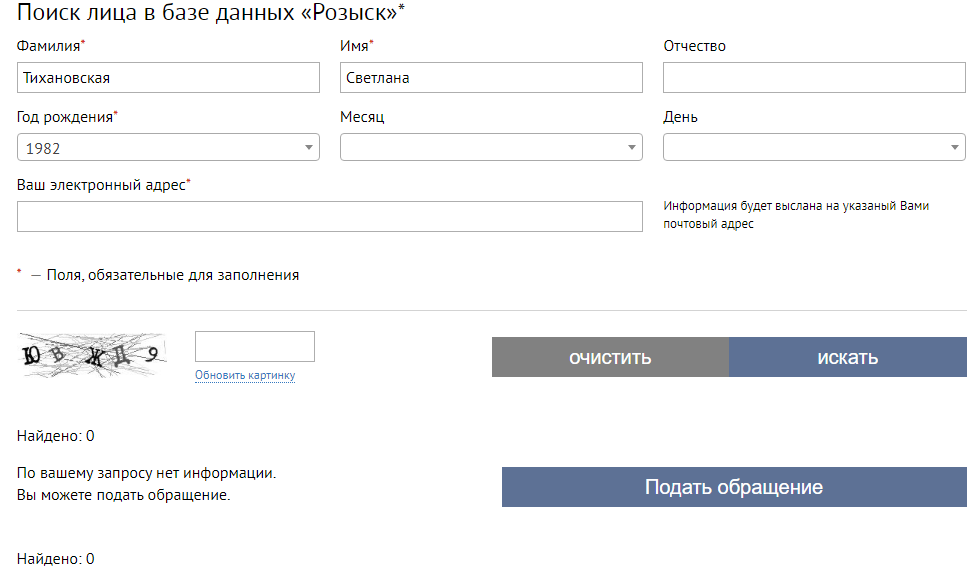Click the Обновить картинку link
Screen dimensions: 977x577
(245, 376)
